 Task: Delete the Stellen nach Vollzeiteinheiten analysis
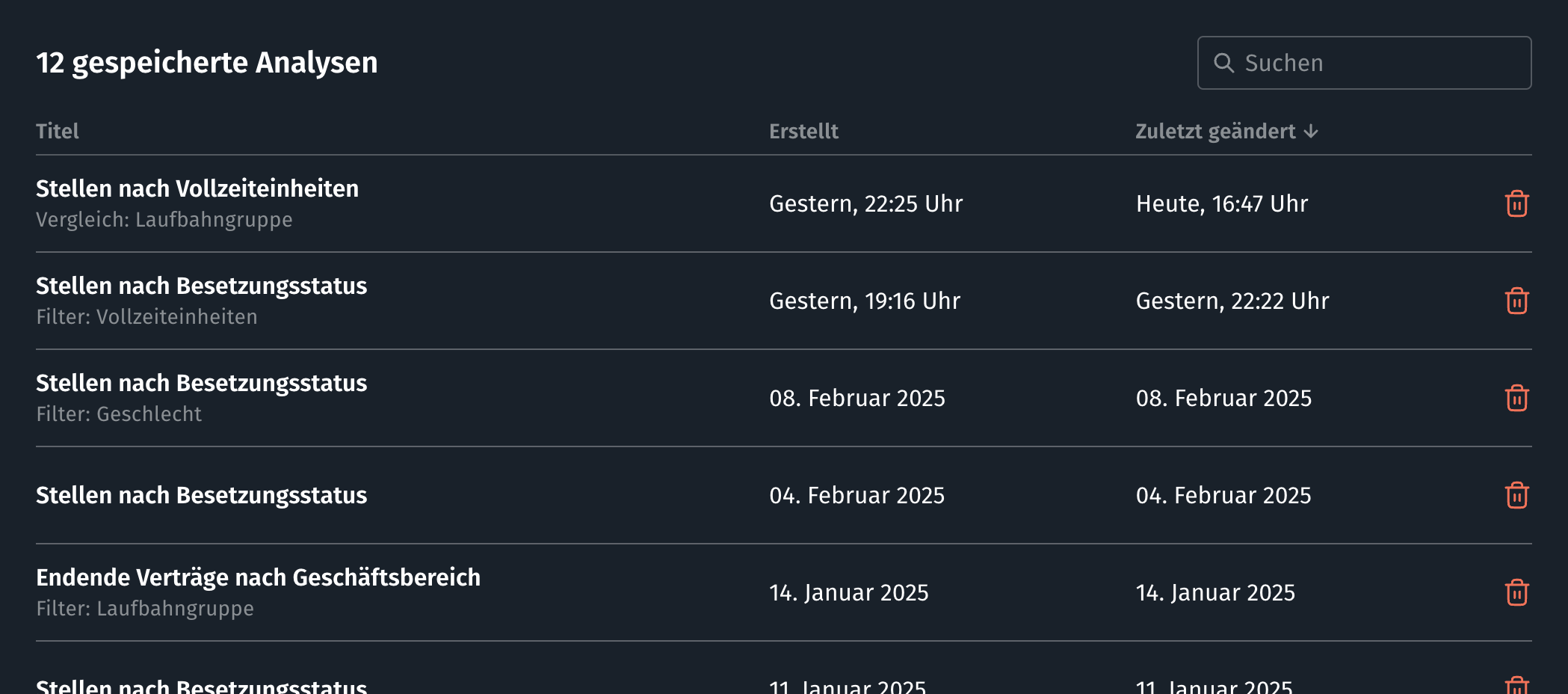[x=1516, y=203]
